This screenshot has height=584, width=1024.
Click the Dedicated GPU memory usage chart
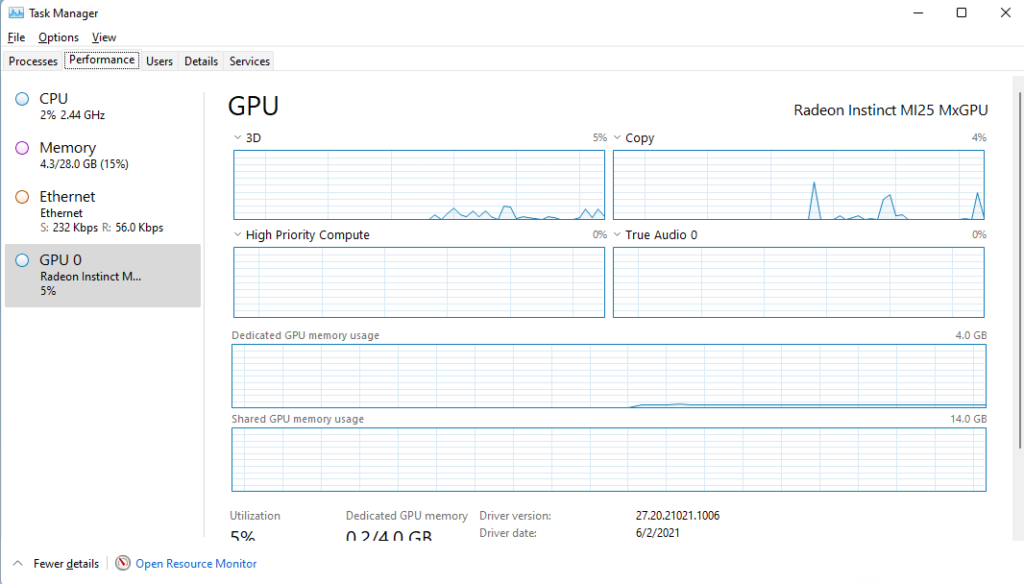point(608,375)
